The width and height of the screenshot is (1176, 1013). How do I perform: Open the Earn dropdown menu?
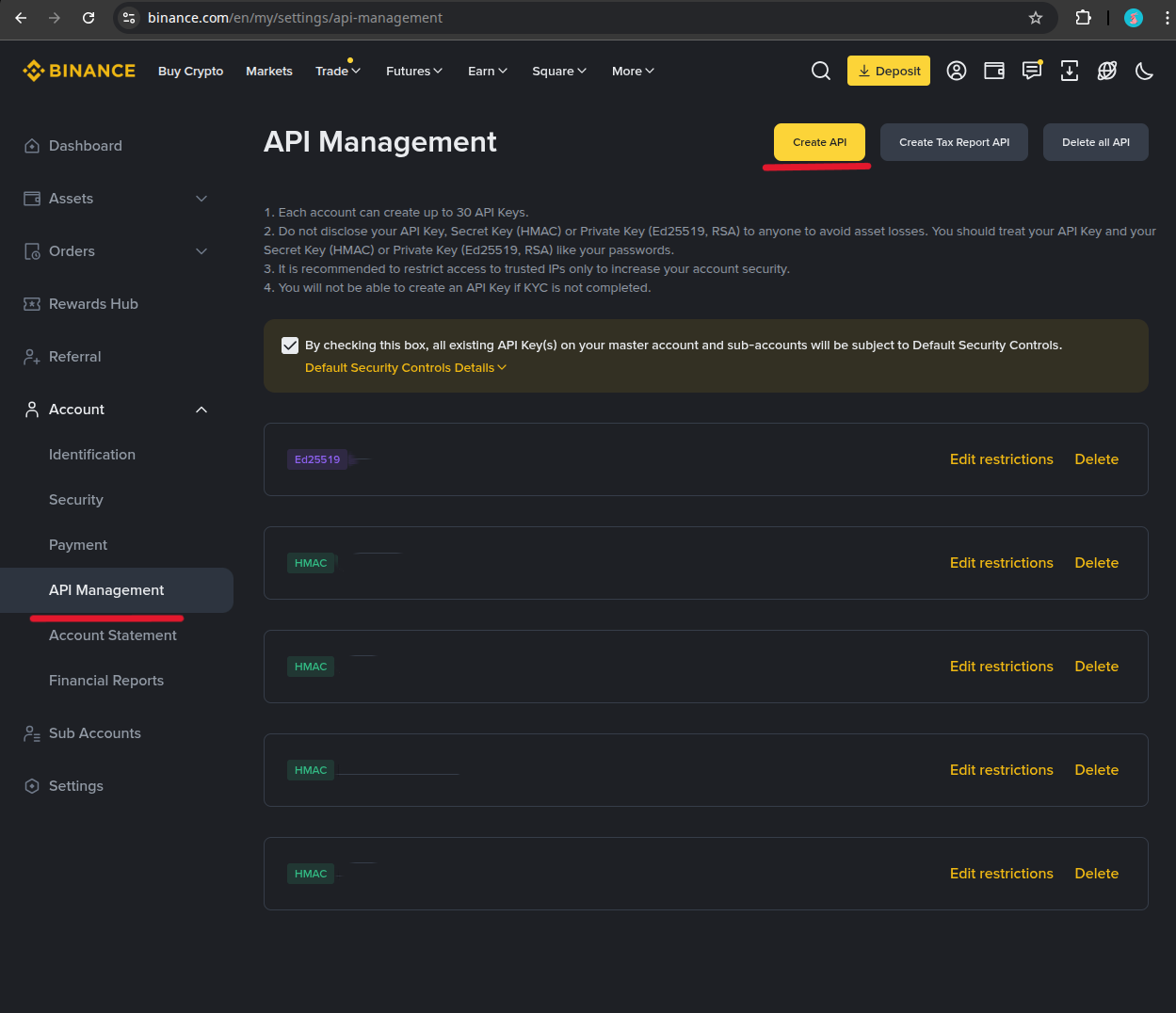pos(488,71)
